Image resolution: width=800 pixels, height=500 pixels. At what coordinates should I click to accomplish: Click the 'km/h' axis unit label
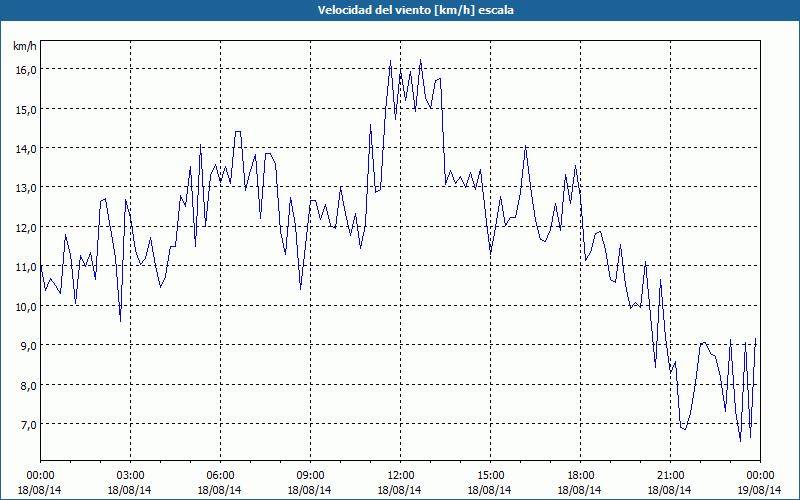pos(24,46)
